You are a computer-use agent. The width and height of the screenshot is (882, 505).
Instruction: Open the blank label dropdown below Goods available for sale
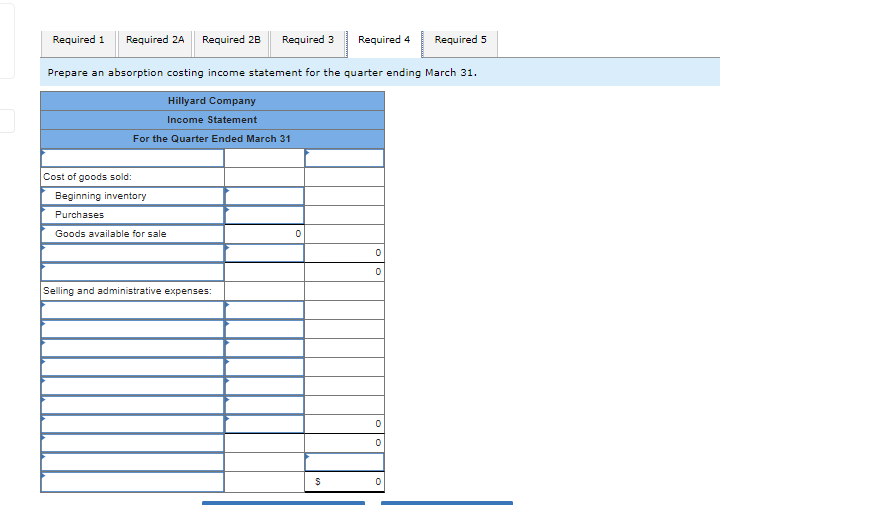pos(133,253)
